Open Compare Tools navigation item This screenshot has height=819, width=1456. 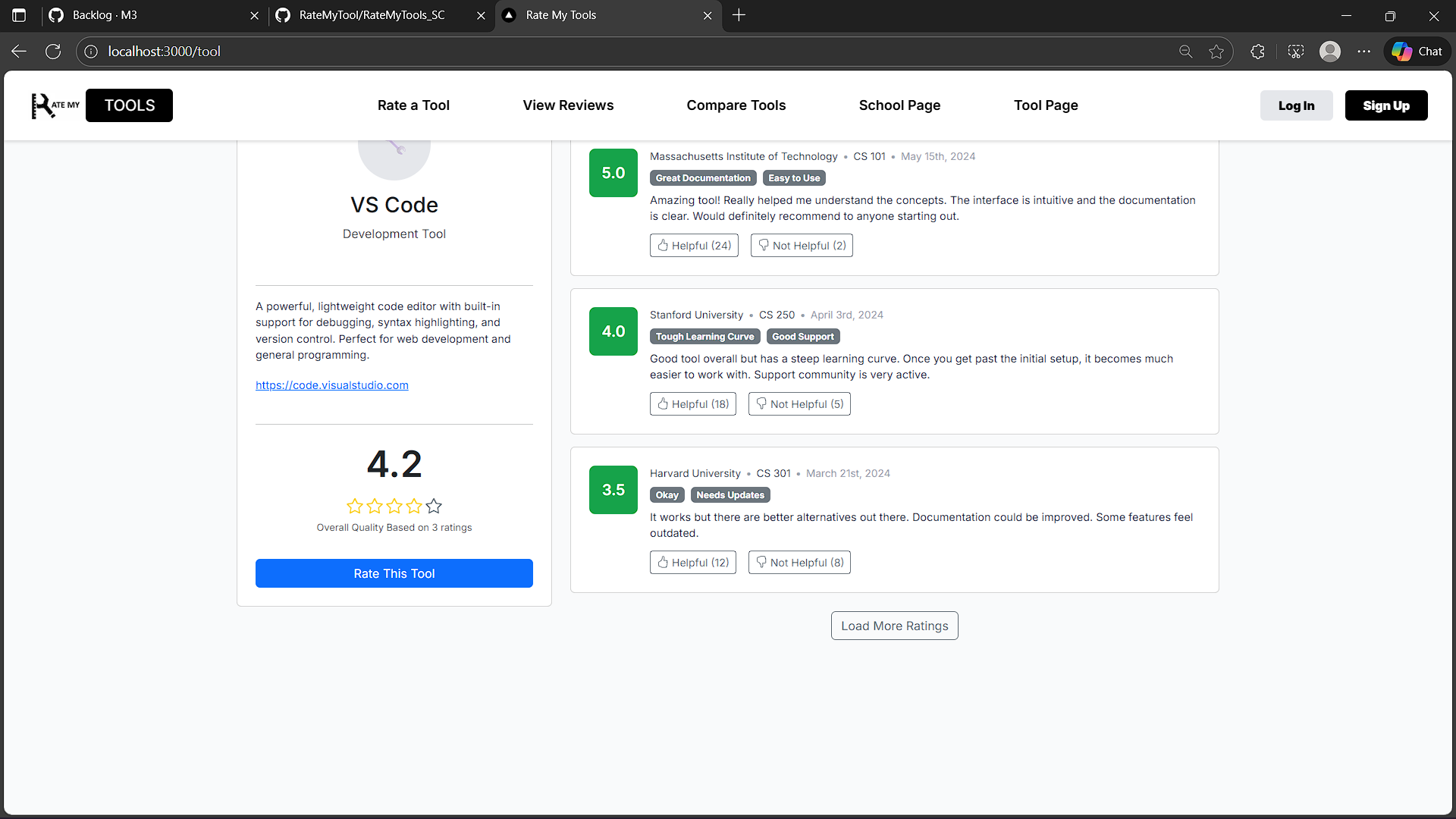736,105
